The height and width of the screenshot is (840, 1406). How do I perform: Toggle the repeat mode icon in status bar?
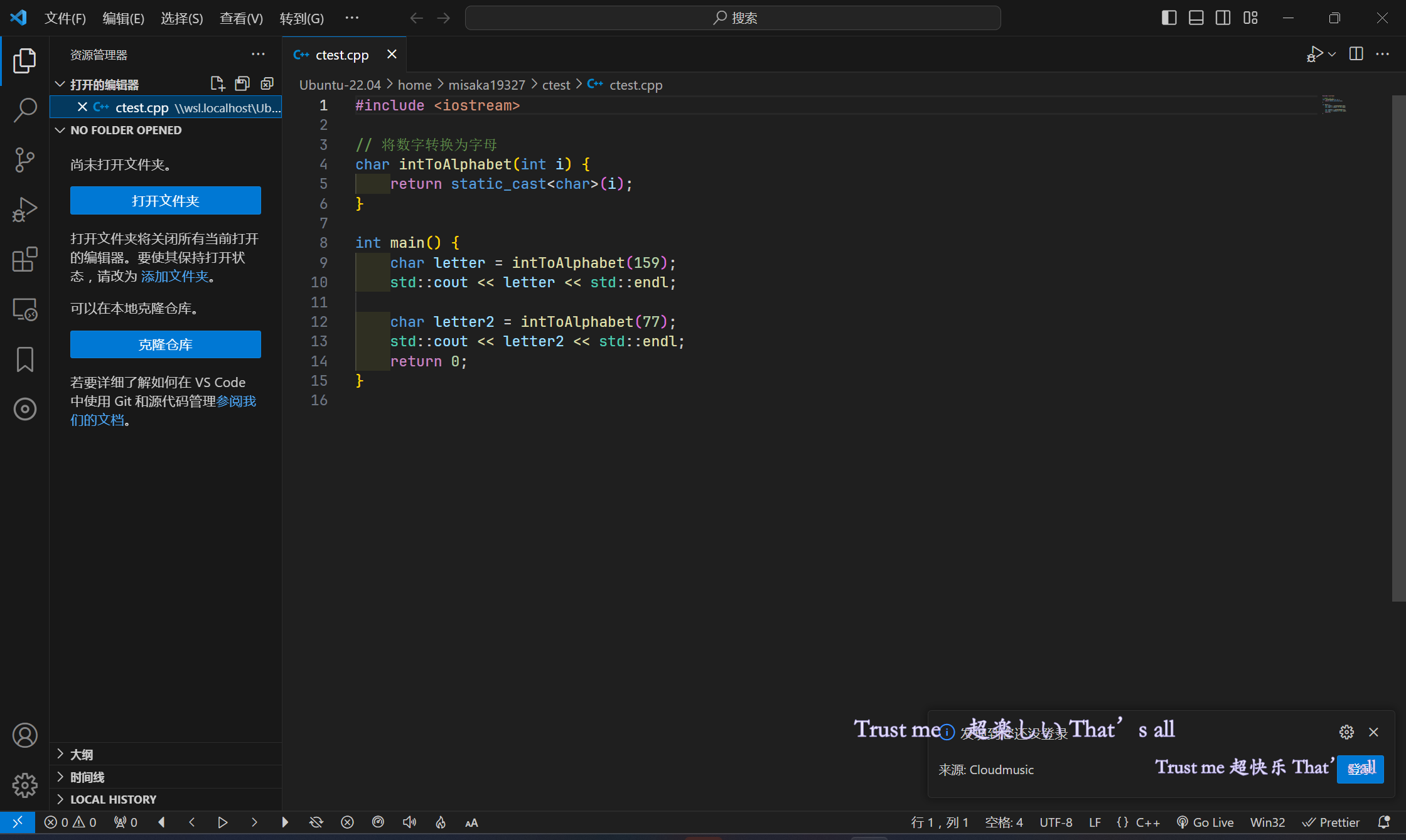[316, 822]
